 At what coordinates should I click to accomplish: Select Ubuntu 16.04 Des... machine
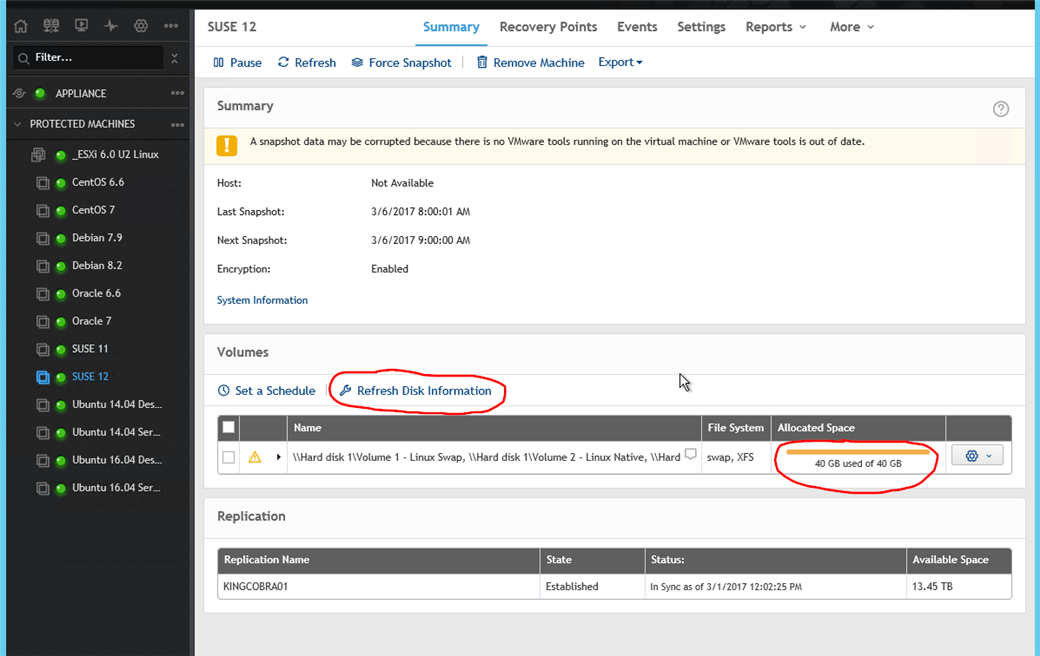click(117, 460)
